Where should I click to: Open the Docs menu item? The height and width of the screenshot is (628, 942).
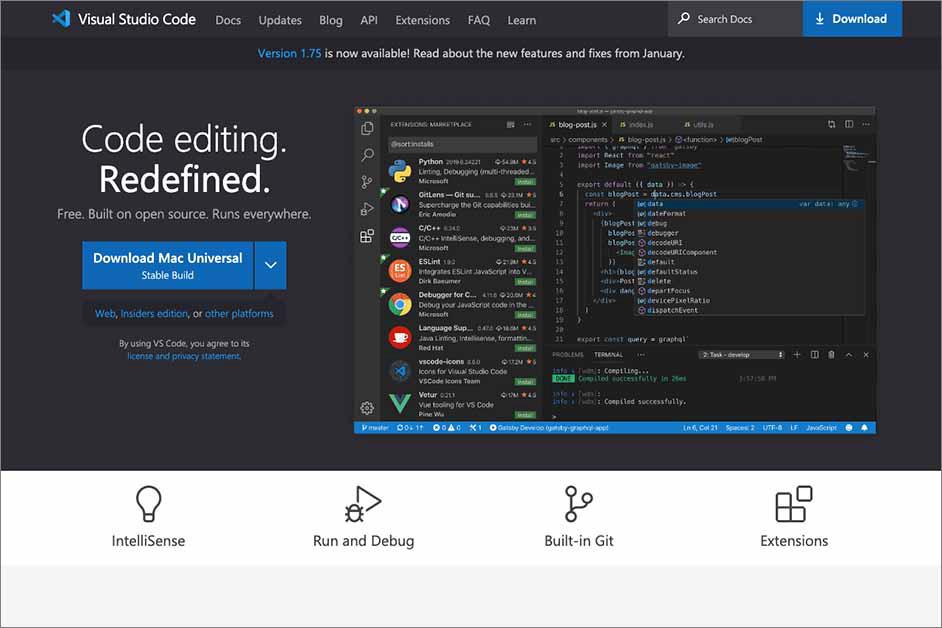point(228,20)
